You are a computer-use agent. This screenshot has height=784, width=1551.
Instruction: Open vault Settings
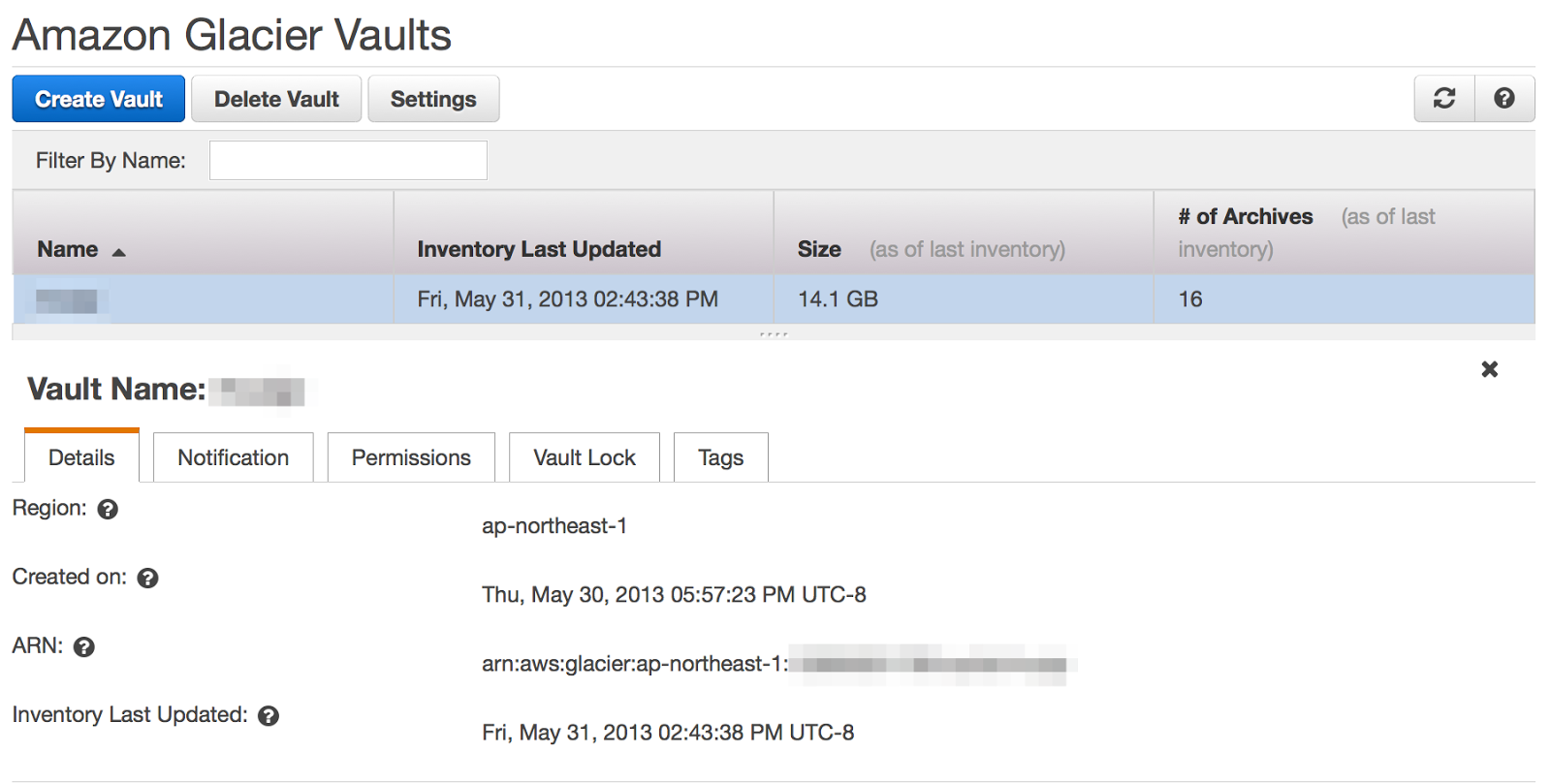pyautogui.click(x=433, y=99)
